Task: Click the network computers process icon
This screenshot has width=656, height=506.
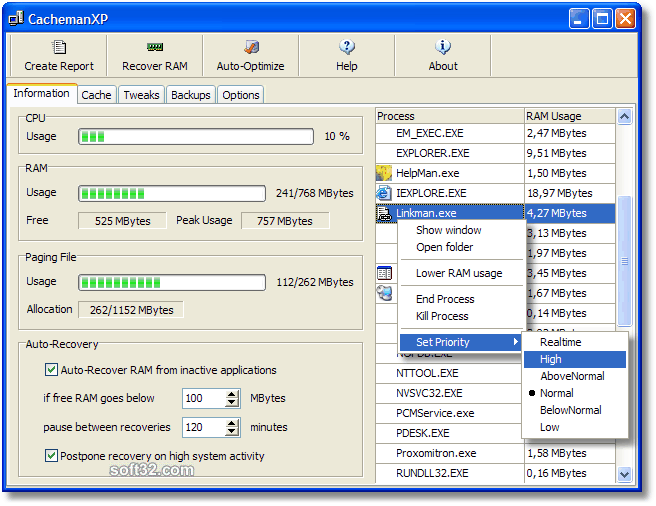Action: pyautogui.click(x=384, y=293)
